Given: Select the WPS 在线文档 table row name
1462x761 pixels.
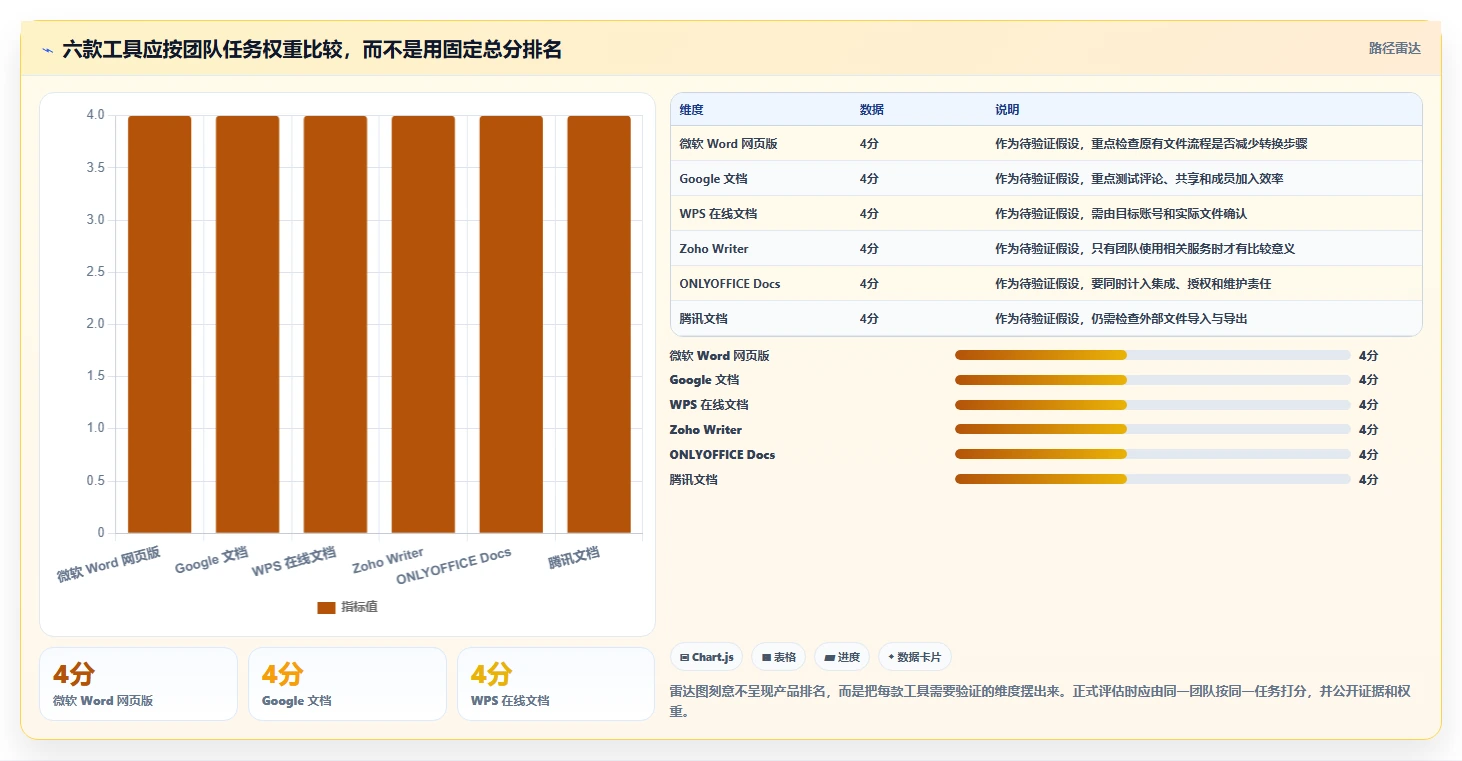Looking at the screenshot, I should (x=718, y=214).
